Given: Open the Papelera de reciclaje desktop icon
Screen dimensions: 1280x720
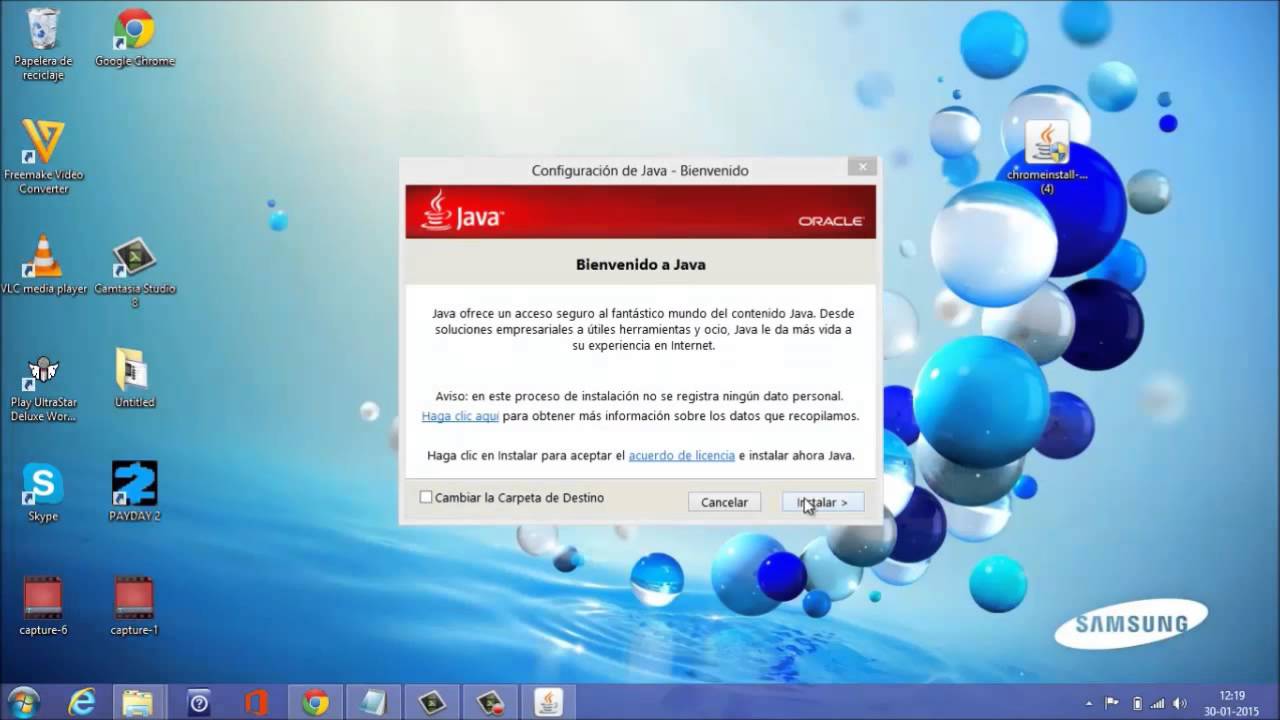Looking at the screenshot, I should tap(43, 45).
